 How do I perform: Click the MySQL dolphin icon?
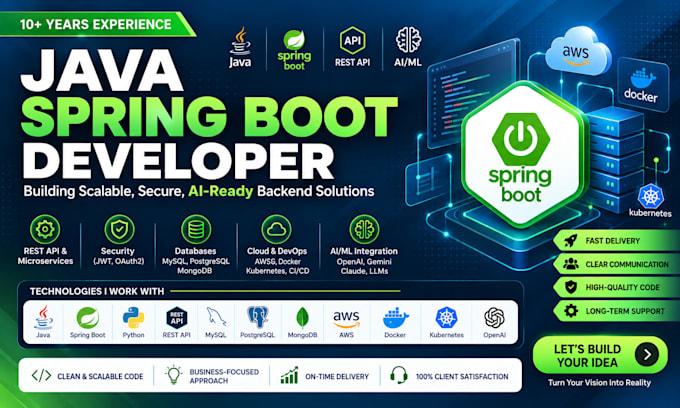216,317
